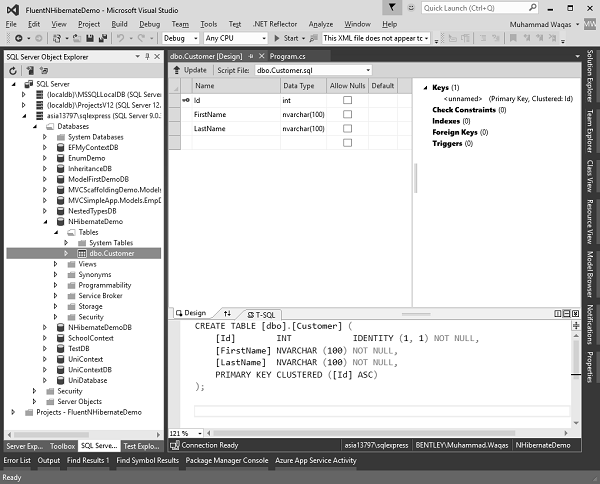The width and height of the screenshot is (600, 484).
Task: Click the NHibernateDemo database icon
Action: point(59,221)
